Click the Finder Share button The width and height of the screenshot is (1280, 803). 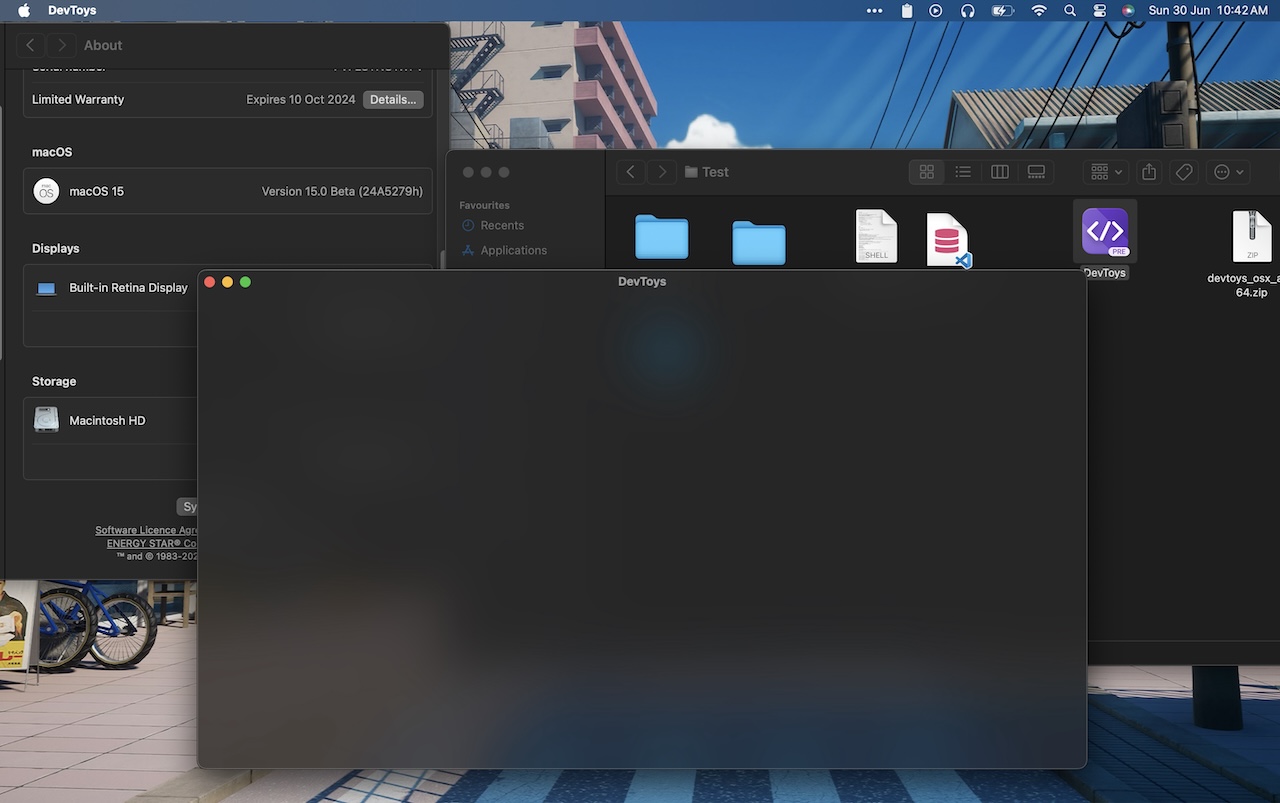(x=1149, y=172)
